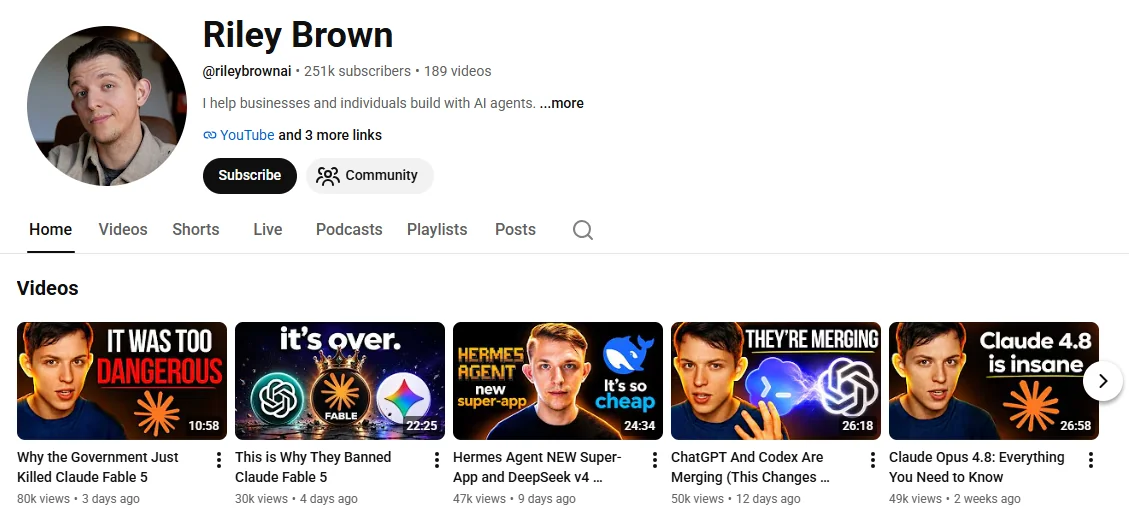Open options menu for 'Claude Opus 4.8' video
Screen dimensions: 1129x527
coord(1091,460)
